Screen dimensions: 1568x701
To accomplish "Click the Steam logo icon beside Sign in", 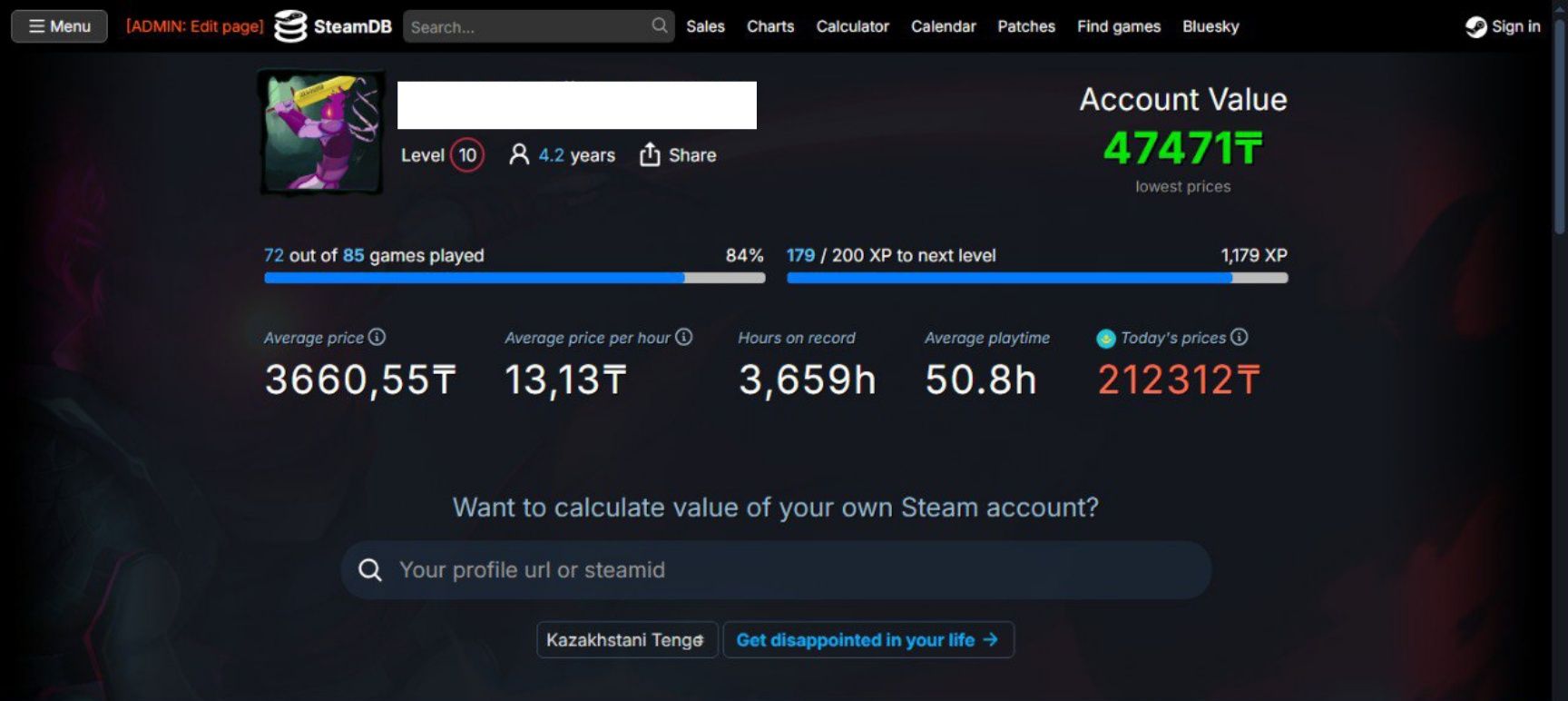I will [1475, 27].
